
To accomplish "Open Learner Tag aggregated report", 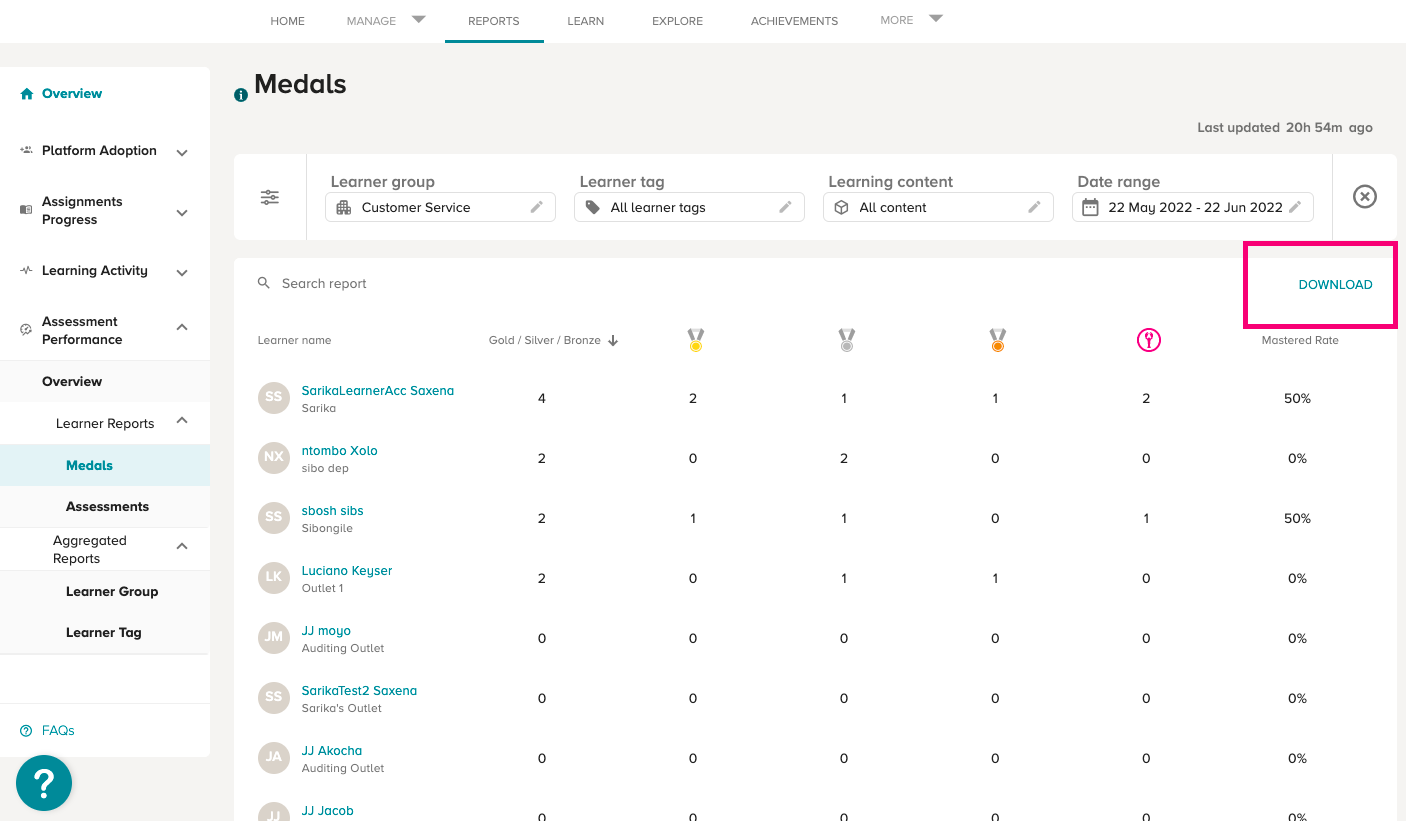I will coord(104,632).
